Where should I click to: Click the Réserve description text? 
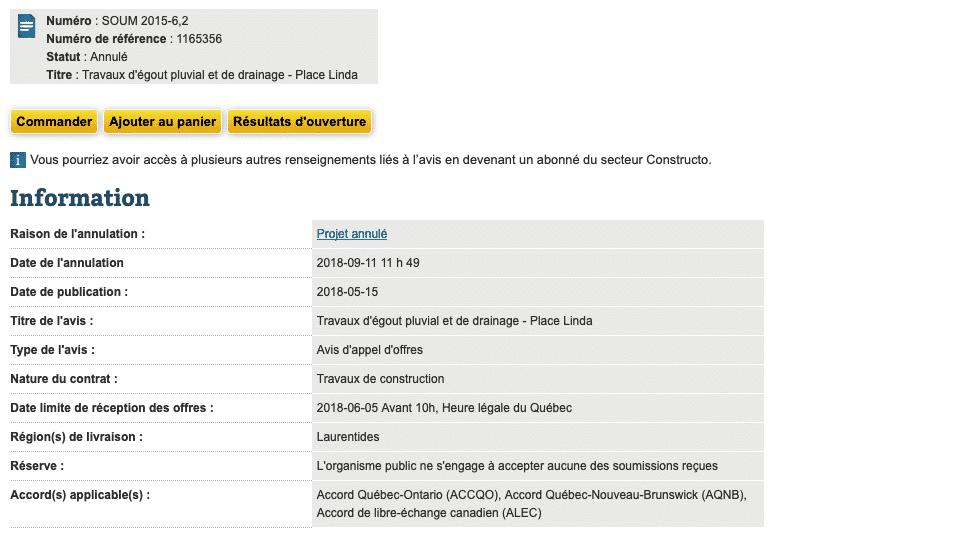[517, 466]
